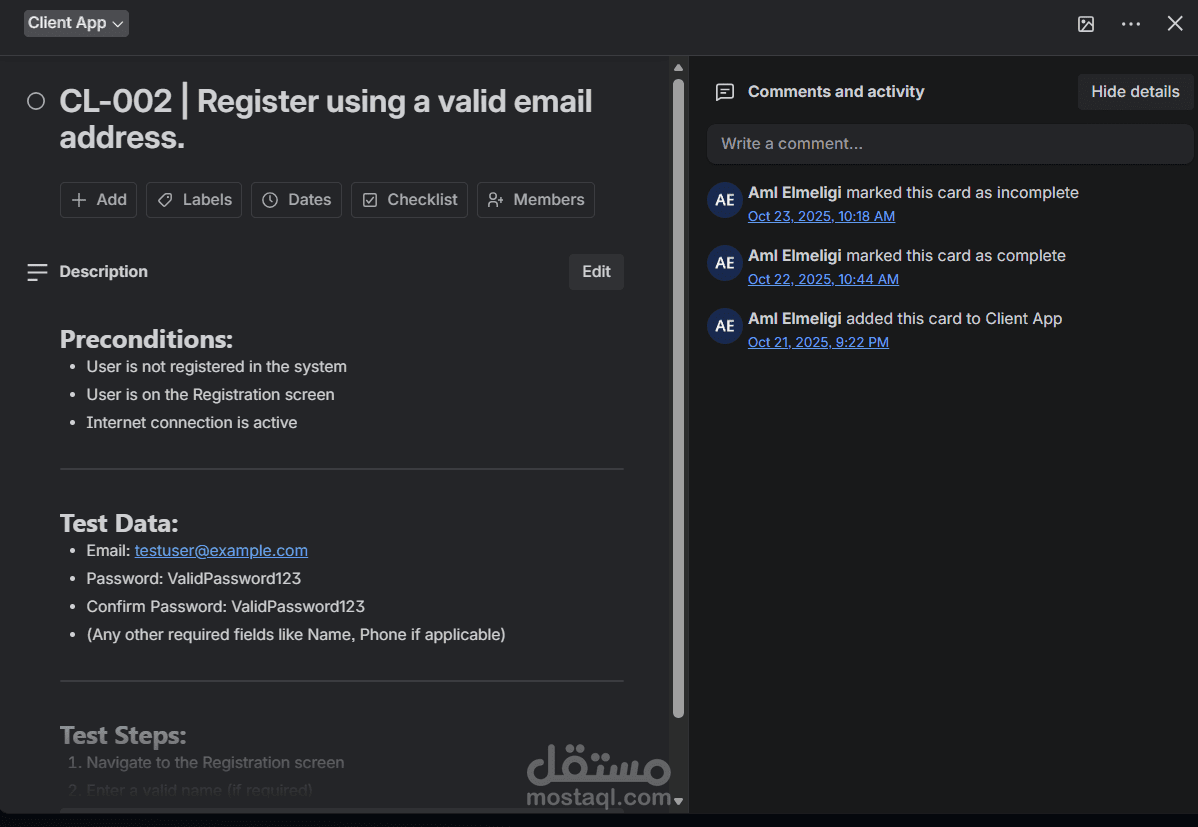This screenshot has width=1198, height=827.
Task: Click the Description lines icon
Action: (37, 272)
